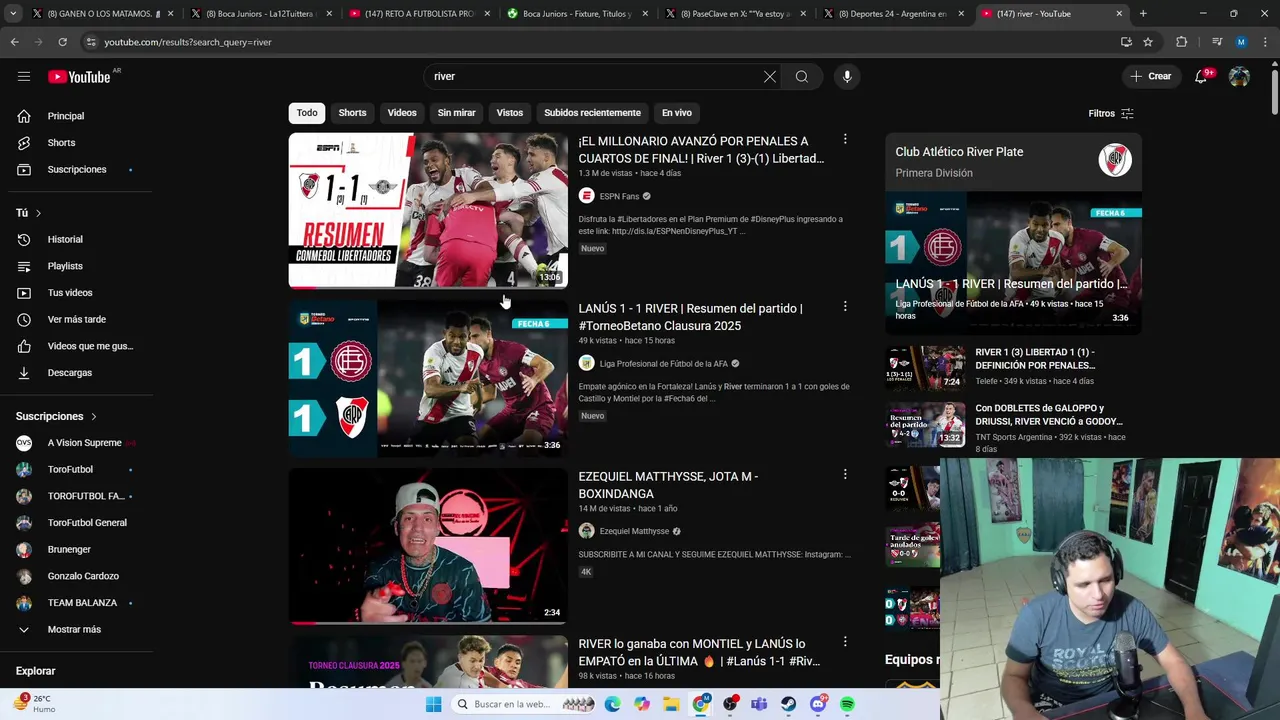
Task: Reload the page in Chrome
Action: point(62,42)
